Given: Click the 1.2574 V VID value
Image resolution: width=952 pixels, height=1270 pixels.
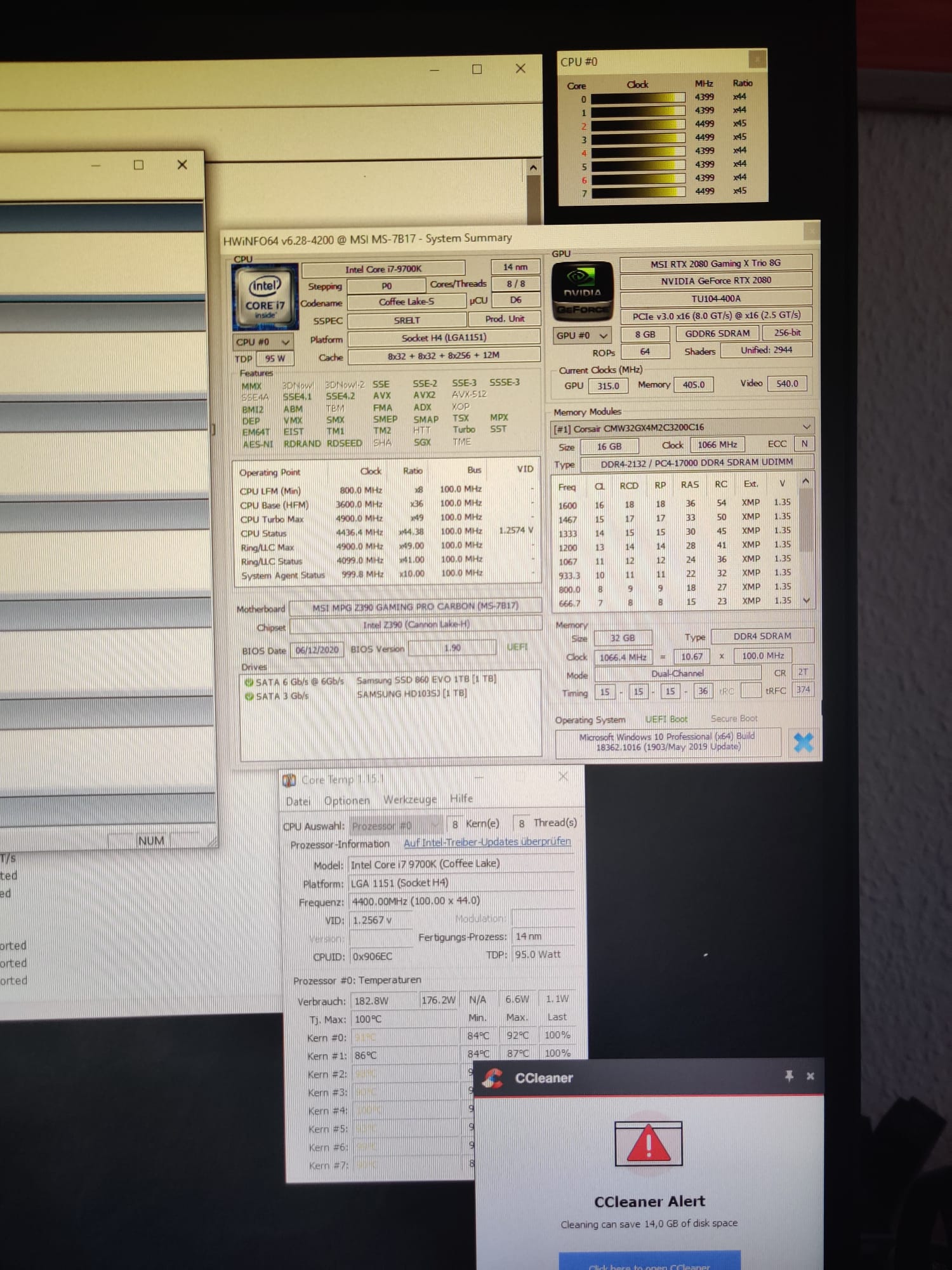Looking at the screenshot, I should (516, 530).
